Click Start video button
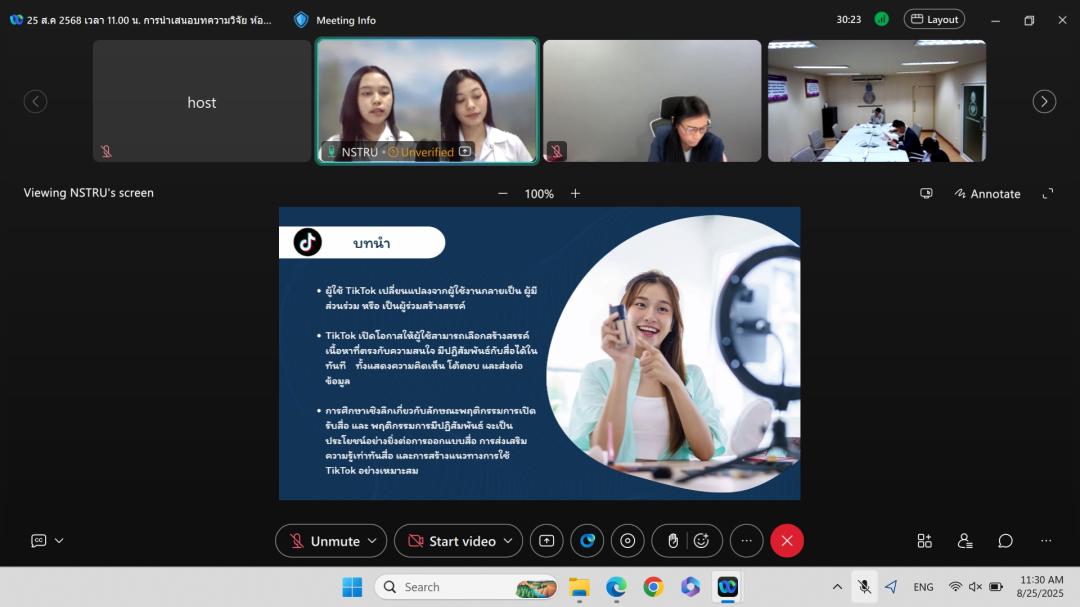This screenshot has width=1080, height=607. coord(452,541)
